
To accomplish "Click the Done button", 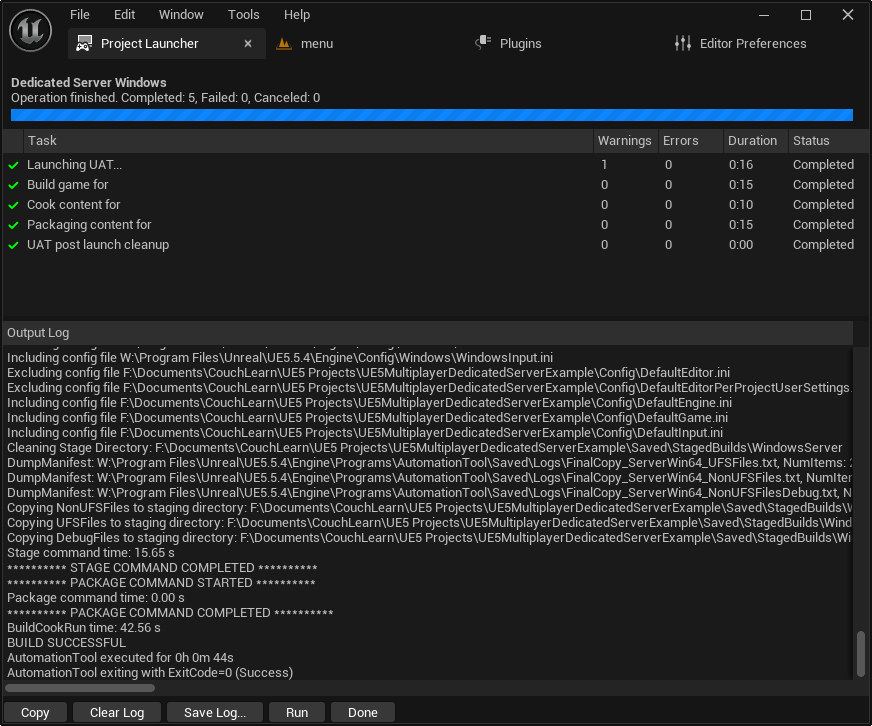I will coord(363,713).
